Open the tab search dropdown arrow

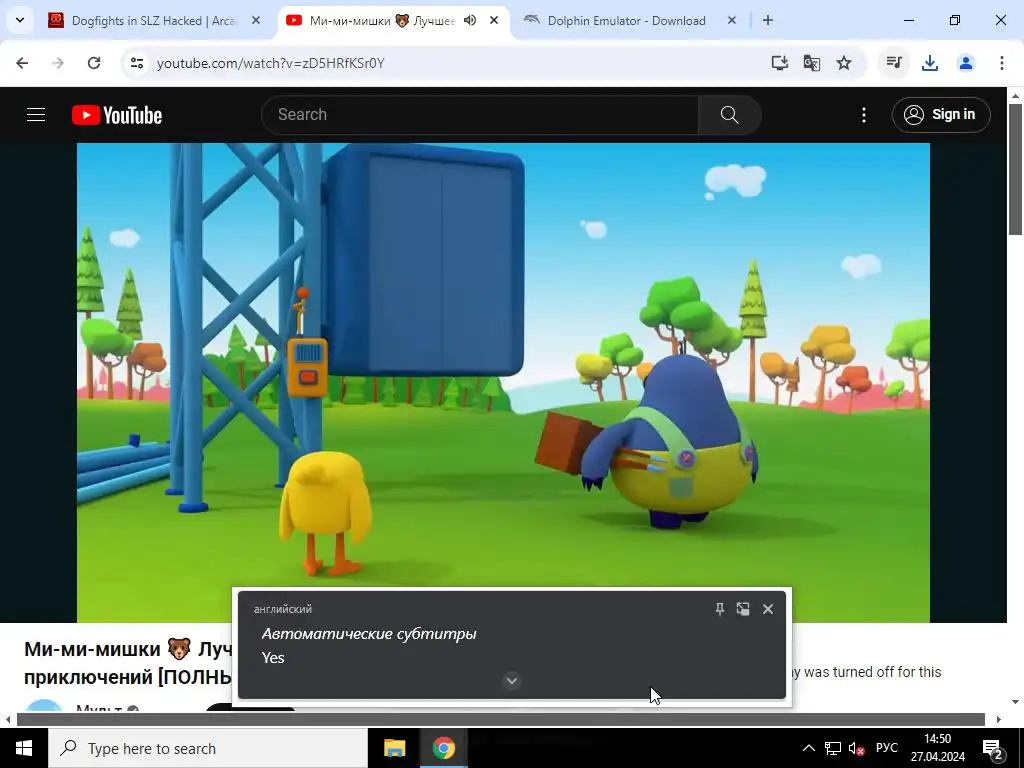point(20,20)
